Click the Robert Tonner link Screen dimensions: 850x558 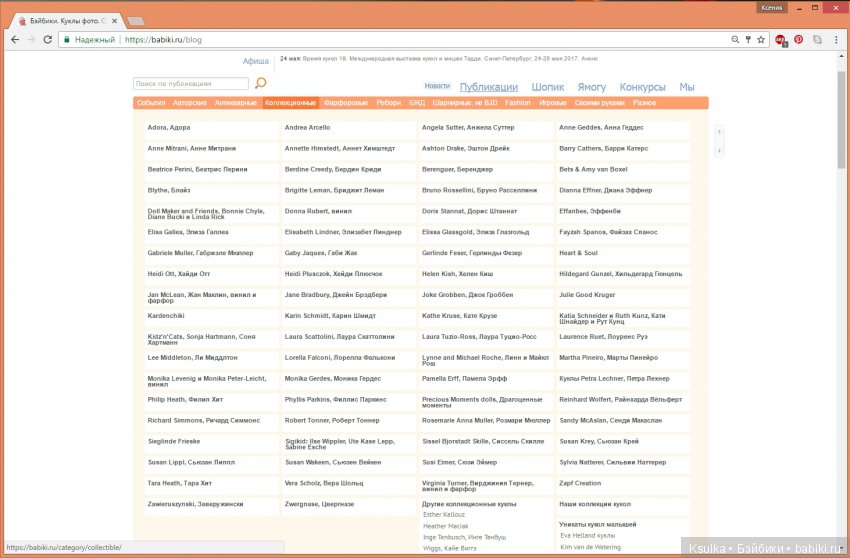324,421
